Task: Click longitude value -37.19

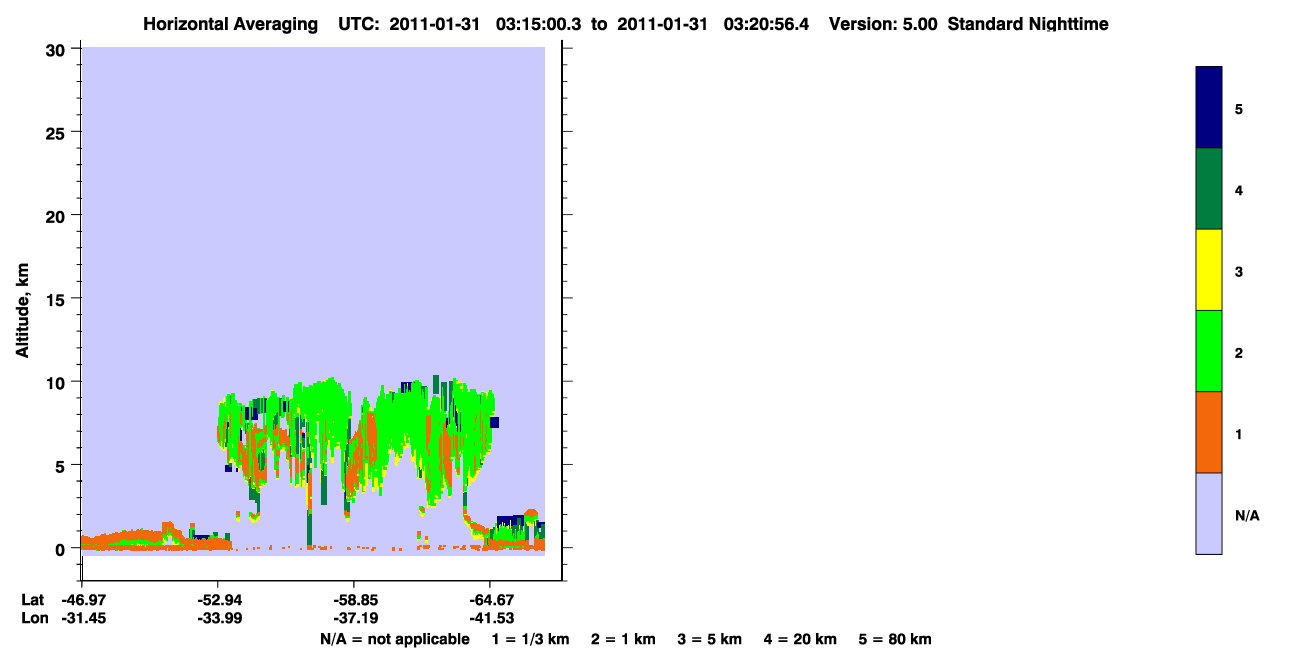Action: (354, 618)
